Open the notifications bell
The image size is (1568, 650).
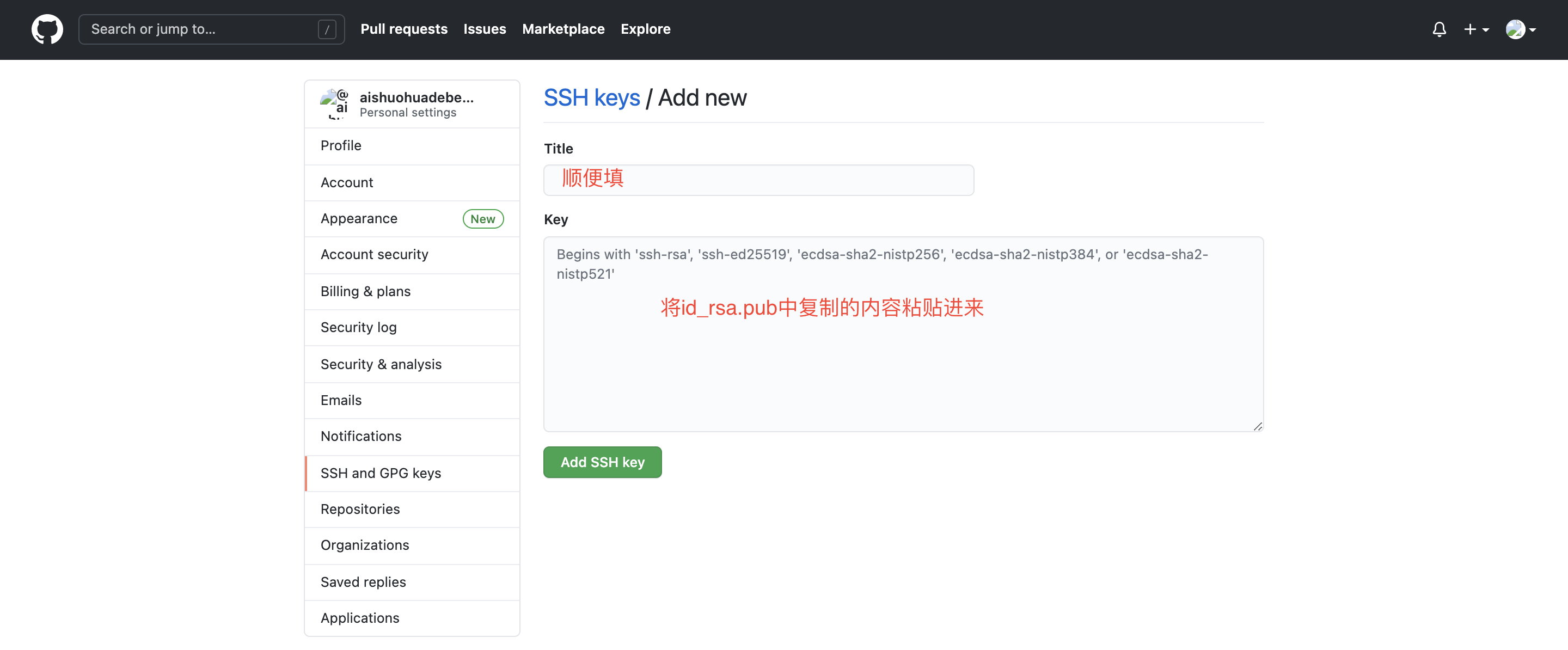1439,29
